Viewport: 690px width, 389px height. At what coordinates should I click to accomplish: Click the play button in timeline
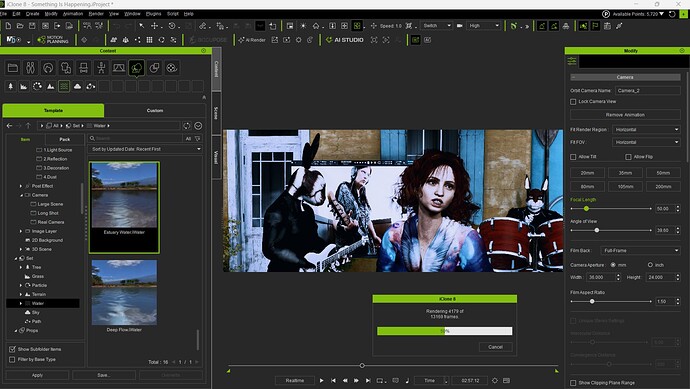(x=321, y=381)
